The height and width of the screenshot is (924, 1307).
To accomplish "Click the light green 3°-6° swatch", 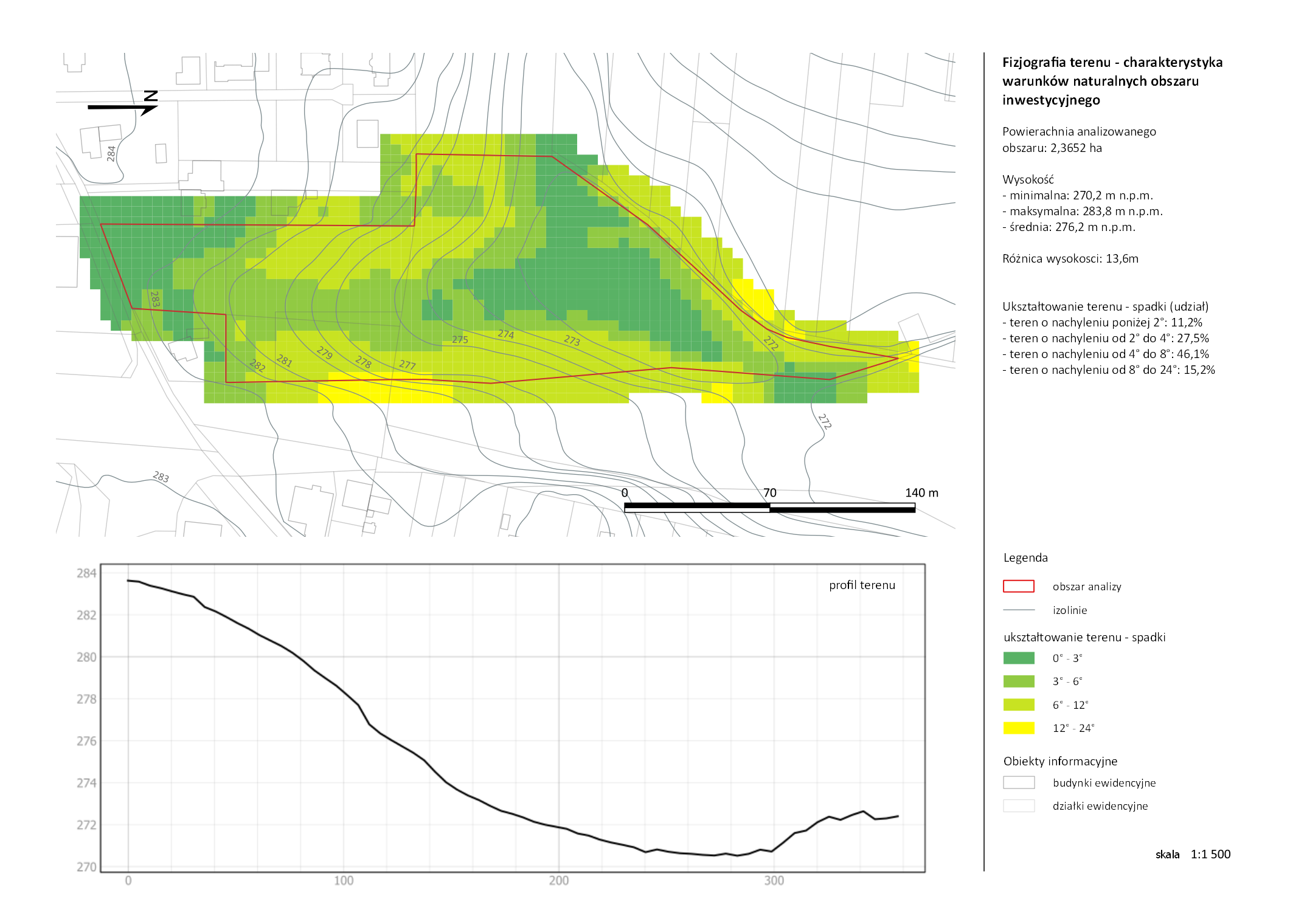I will pyautogui.click(x=1018, y=681).
